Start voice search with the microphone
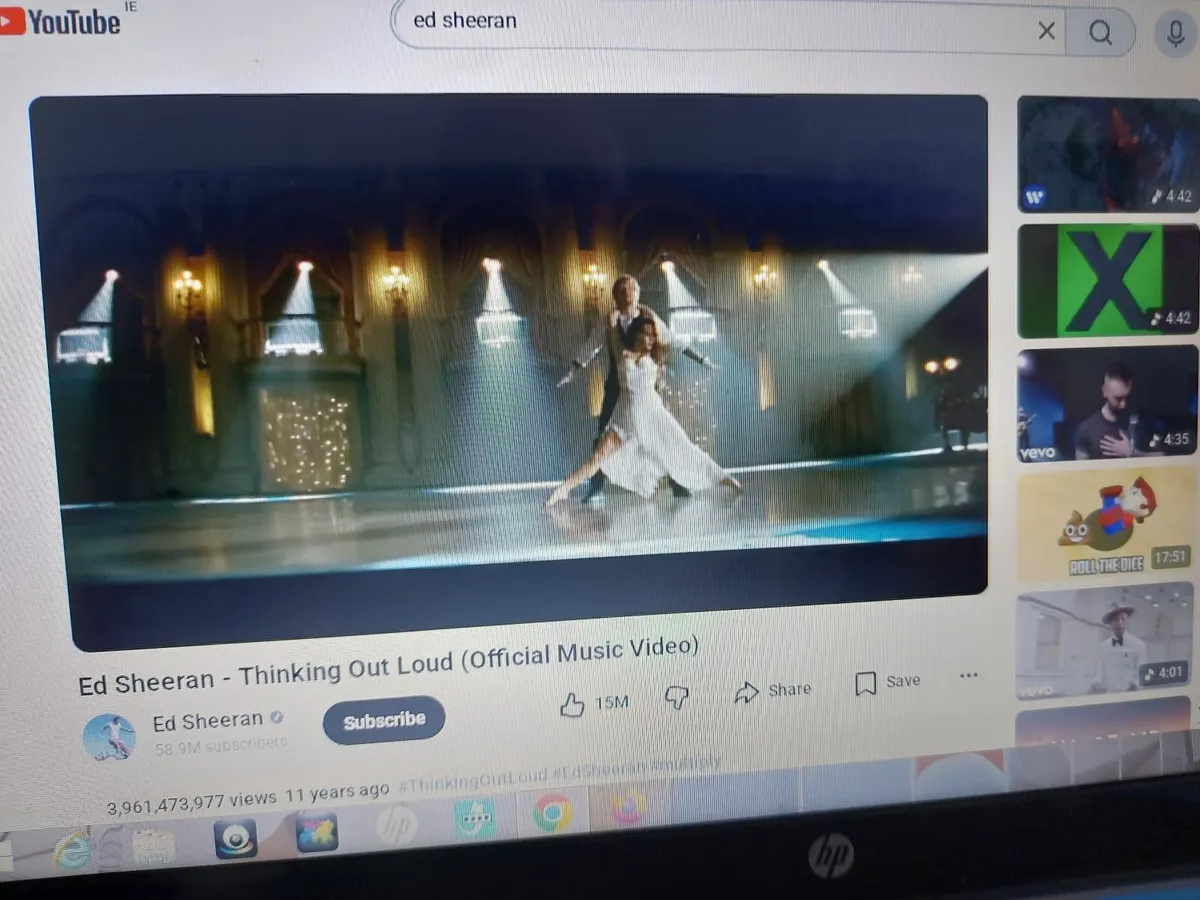The height and width of the screenshot is (900, 1200). point(1176,34)
